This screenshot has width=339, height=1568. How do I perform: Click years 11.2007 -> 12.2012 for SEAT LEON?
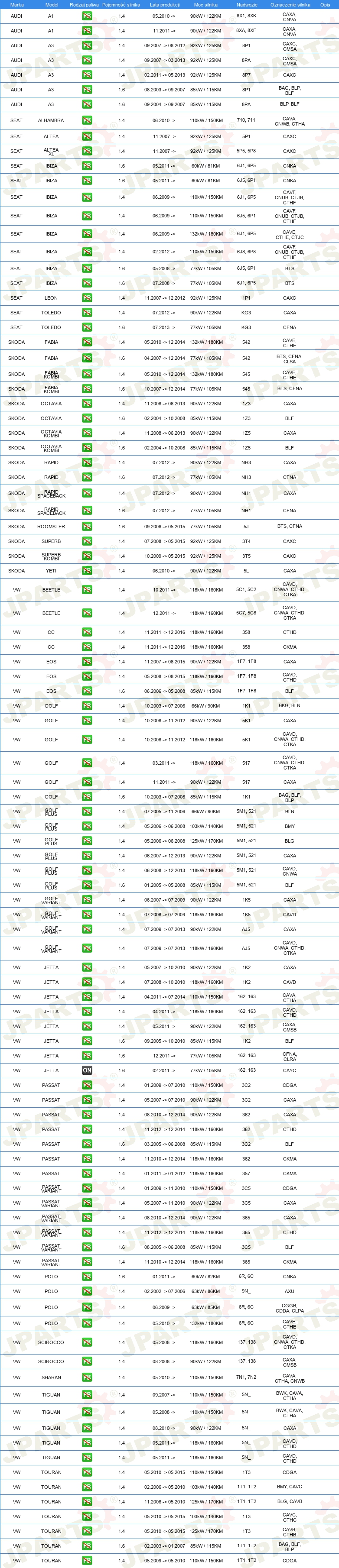click(x=164, y=298)
